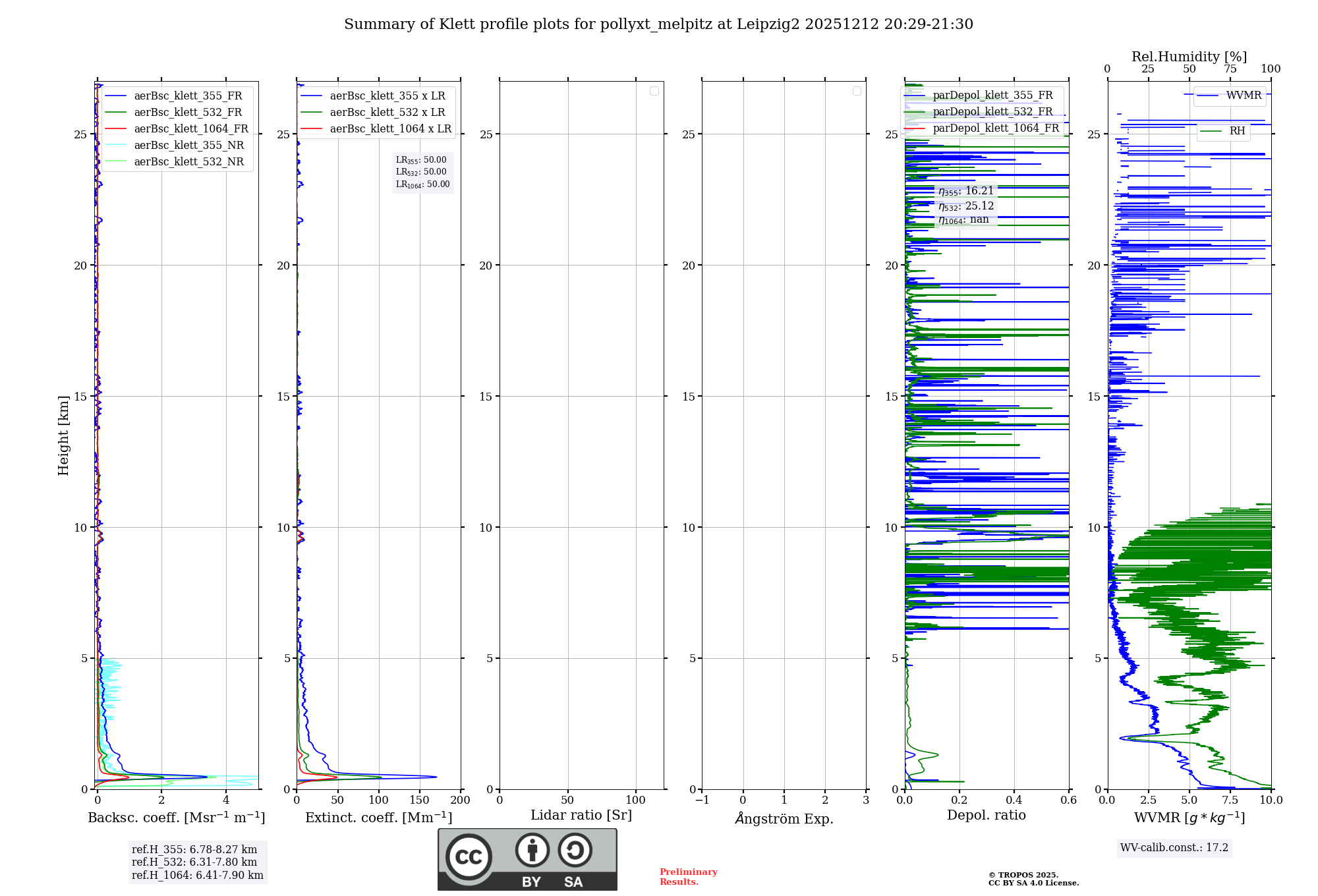
Task: Click the Creative Commons CC icon
Action: point(469,856)
